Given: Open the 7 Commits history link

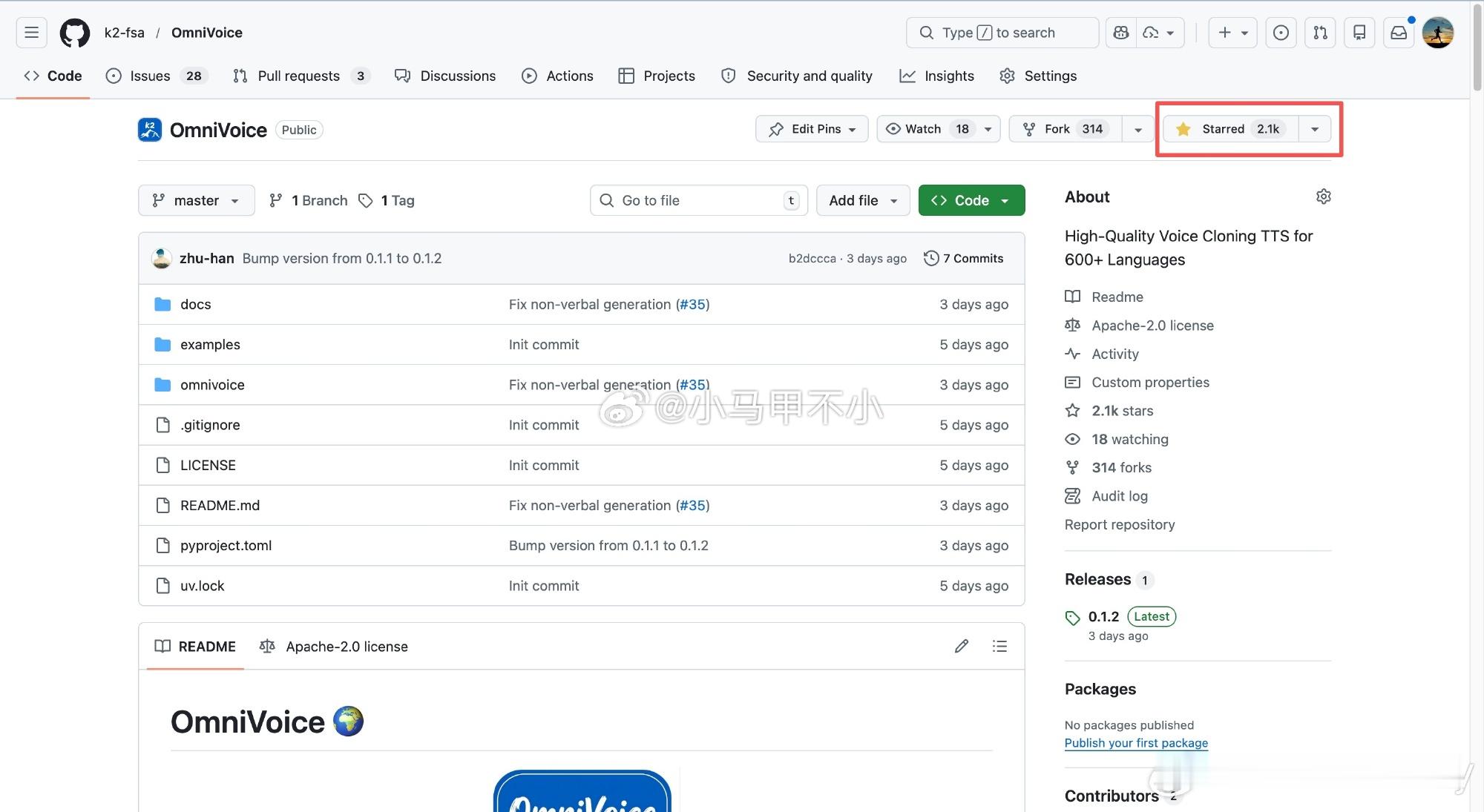Looking at the screenshot, I should [x=963, y=258].
